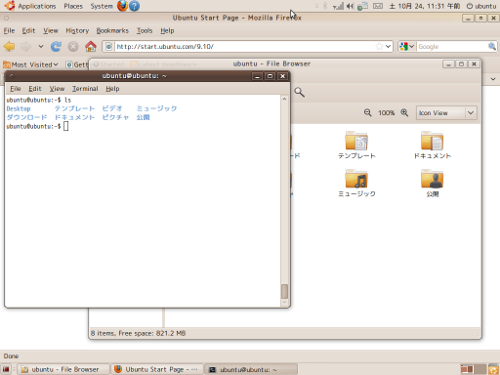Click the workspace switcher in bottom panel
The image size is (500, 375).
[x=473, y=369]
